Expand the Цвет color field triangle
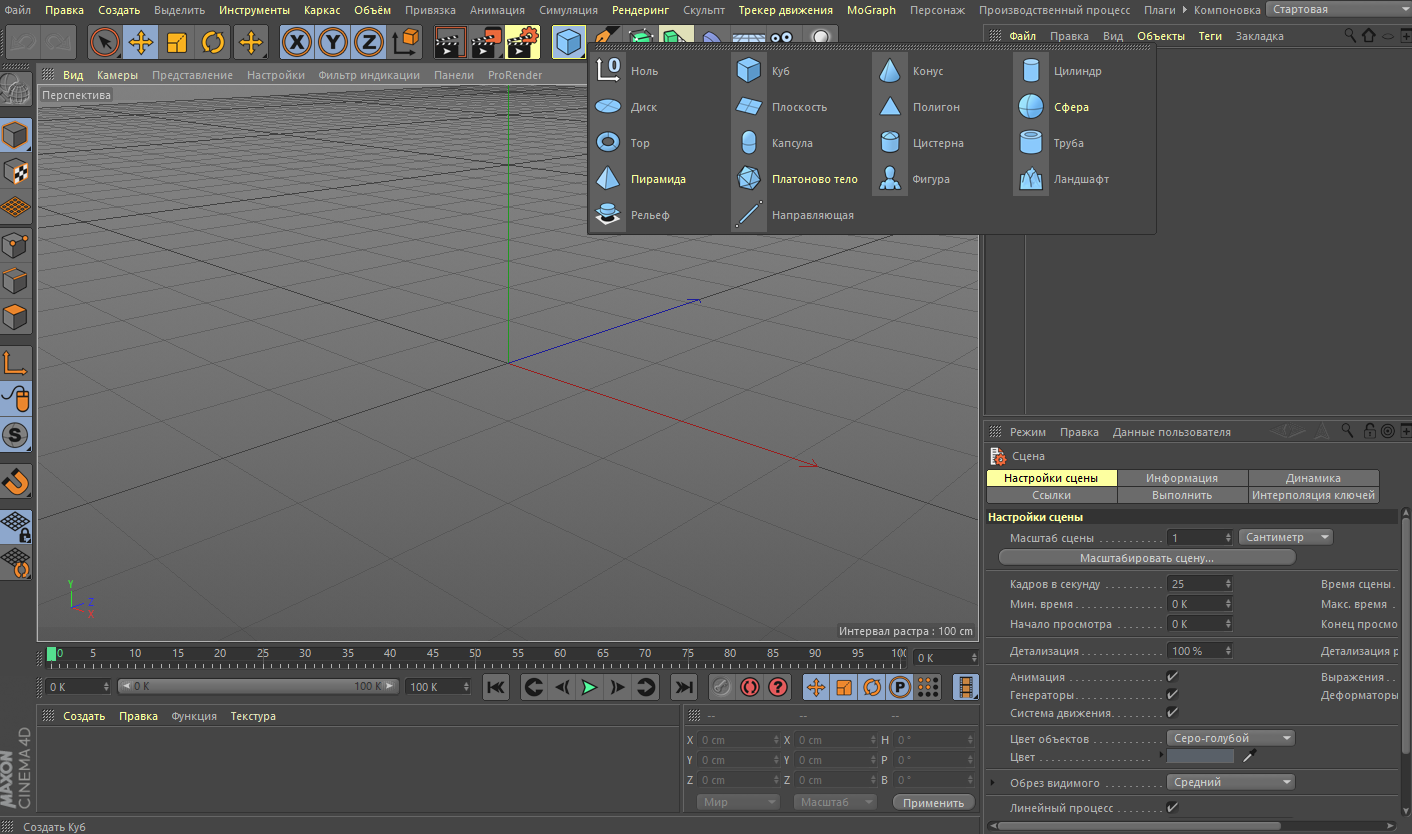1412x834 pixels. click(1161, 755)
